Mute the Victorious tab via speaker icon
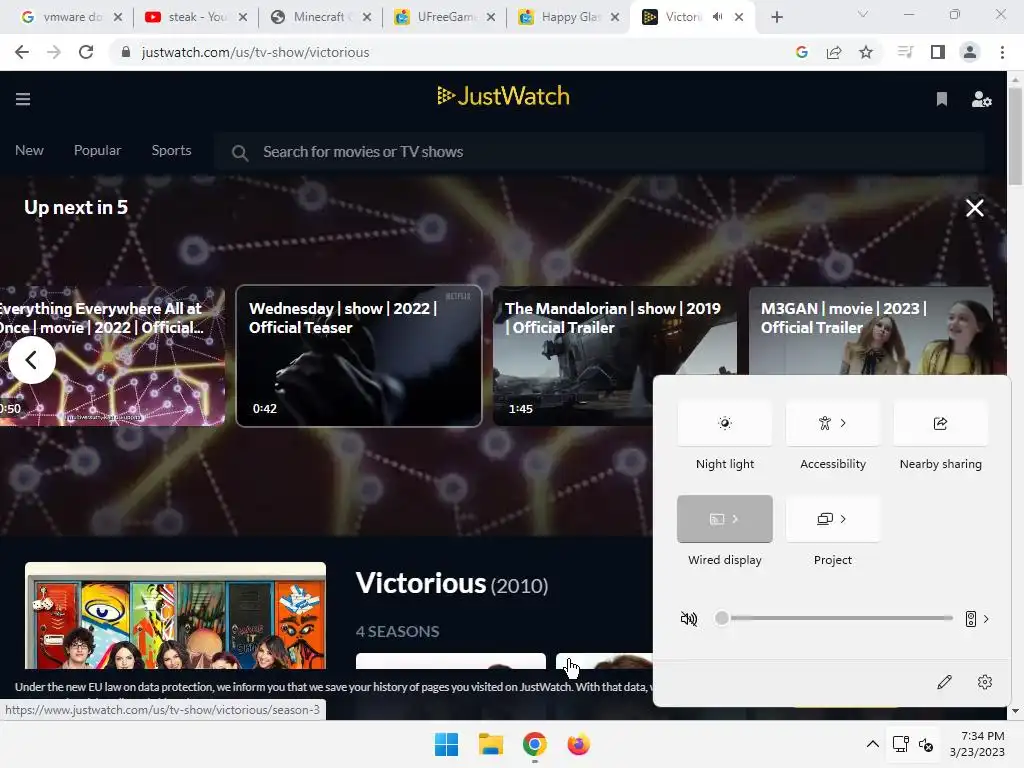1024x768 pixels. [x=718, y=17]
